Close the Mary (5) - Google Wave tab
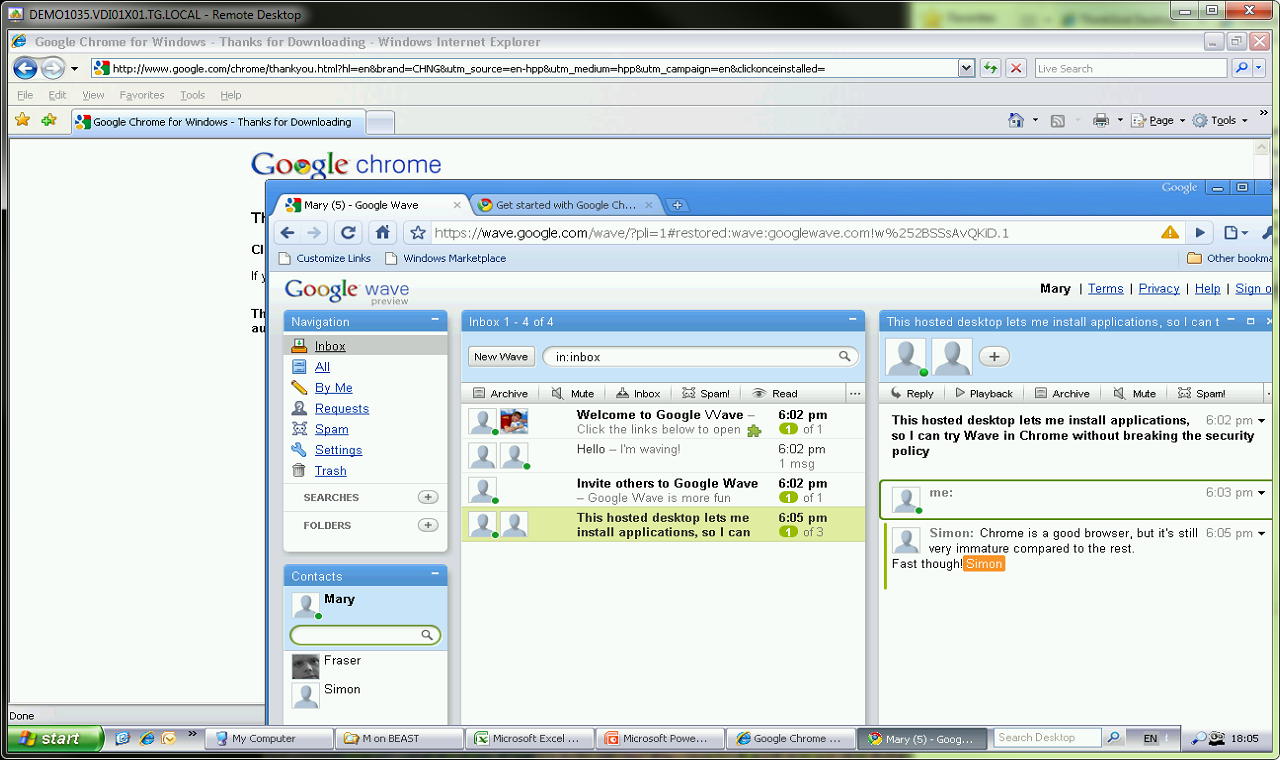 (x=457, y=205)
